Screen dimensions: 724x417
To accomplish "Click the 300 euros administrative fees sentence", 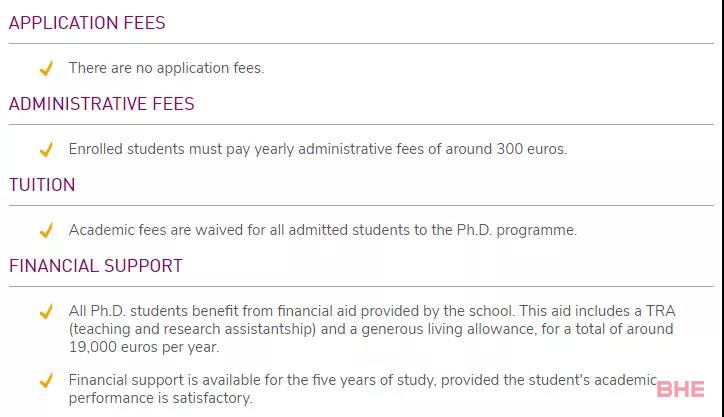I will click(x=317, y=149).
